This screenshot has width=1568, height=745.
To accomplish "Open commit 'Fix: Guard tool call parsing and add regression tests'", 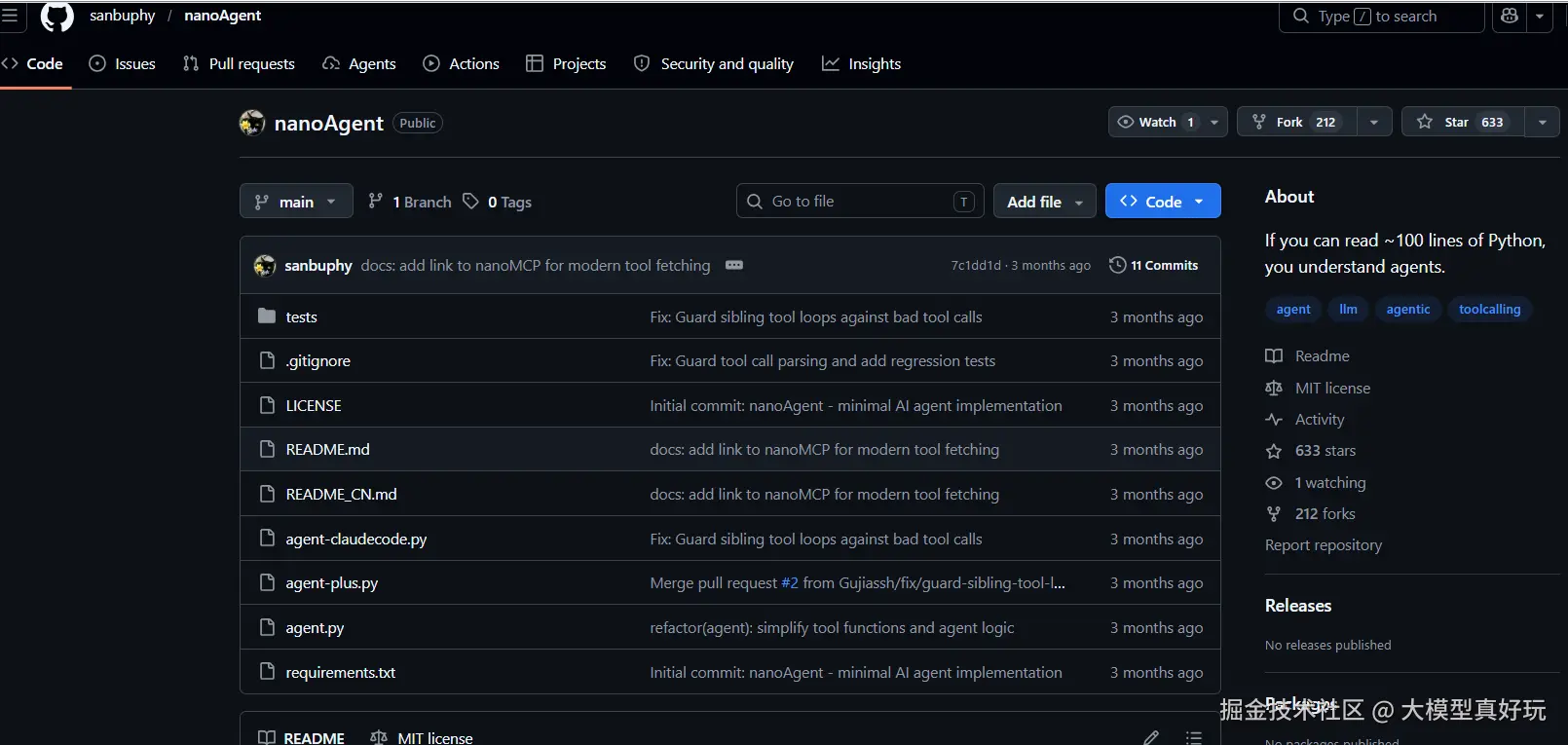I will [822, 360].
